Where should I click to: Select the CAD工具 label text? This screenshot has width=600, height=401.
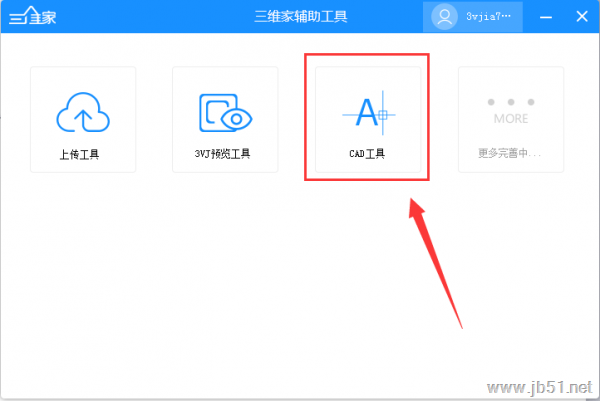(x=367, y=154)
